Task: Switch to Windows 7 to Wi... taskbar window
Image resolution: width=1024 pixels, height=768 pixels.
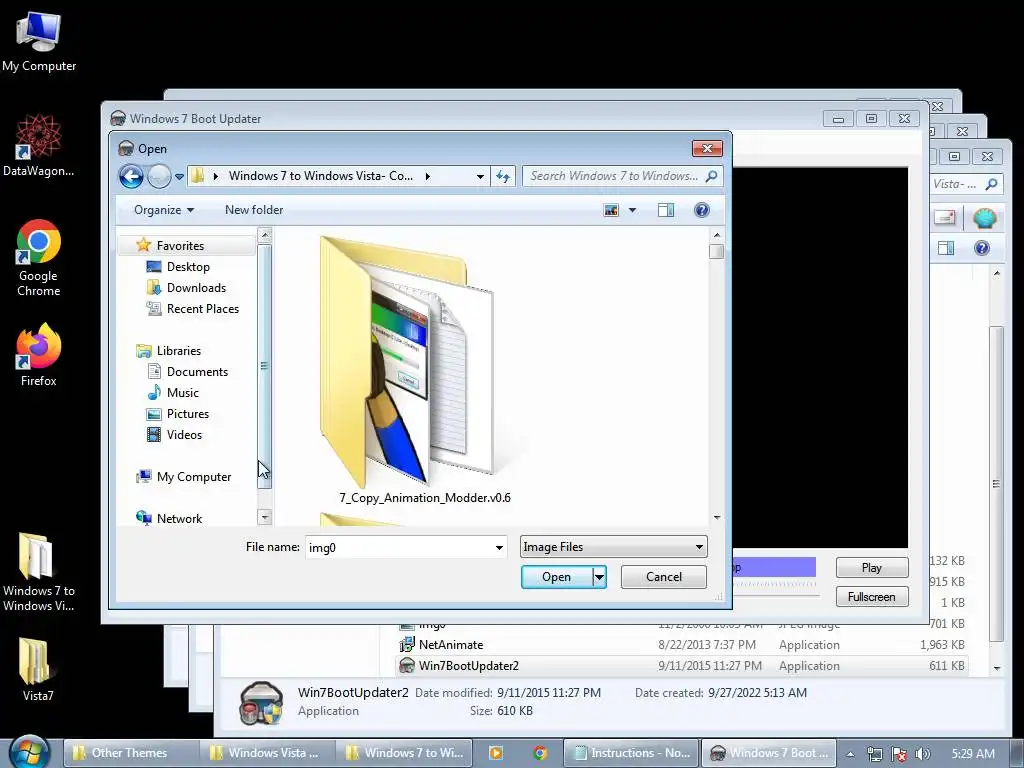Action: click(404, 753)
